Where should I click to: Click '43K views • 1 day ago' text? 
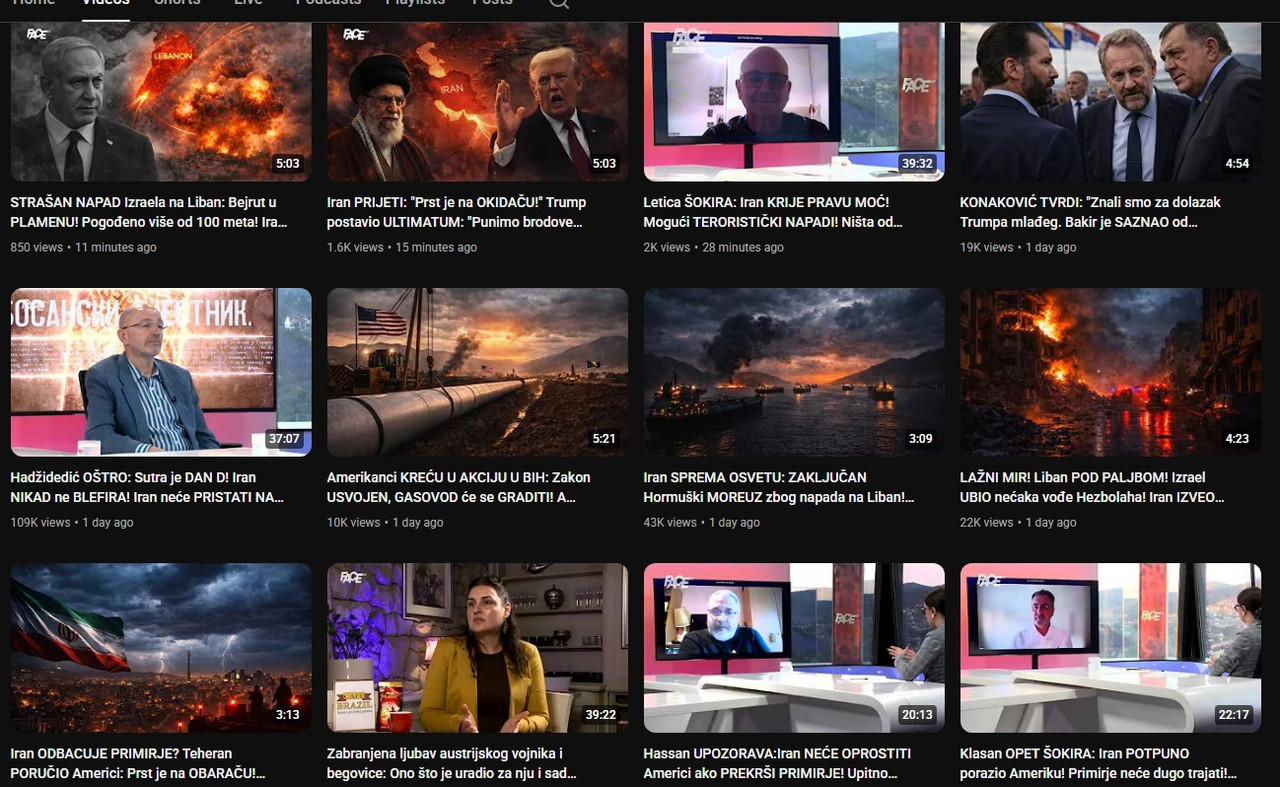[x=702, y=522]
